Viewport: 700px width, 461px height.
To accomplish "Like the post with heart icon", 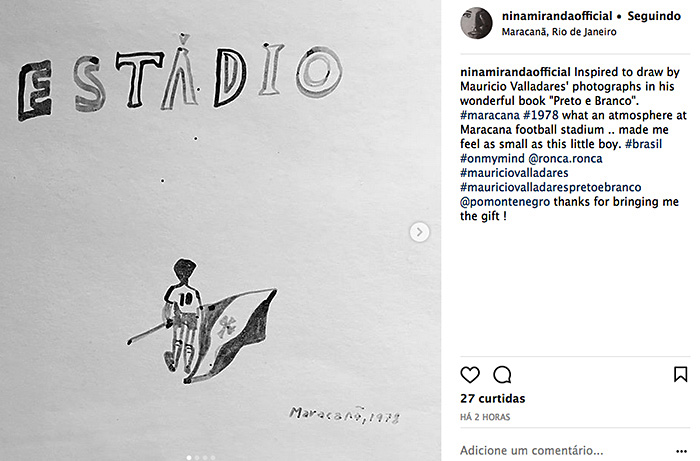I will click(x=470, y=375).
